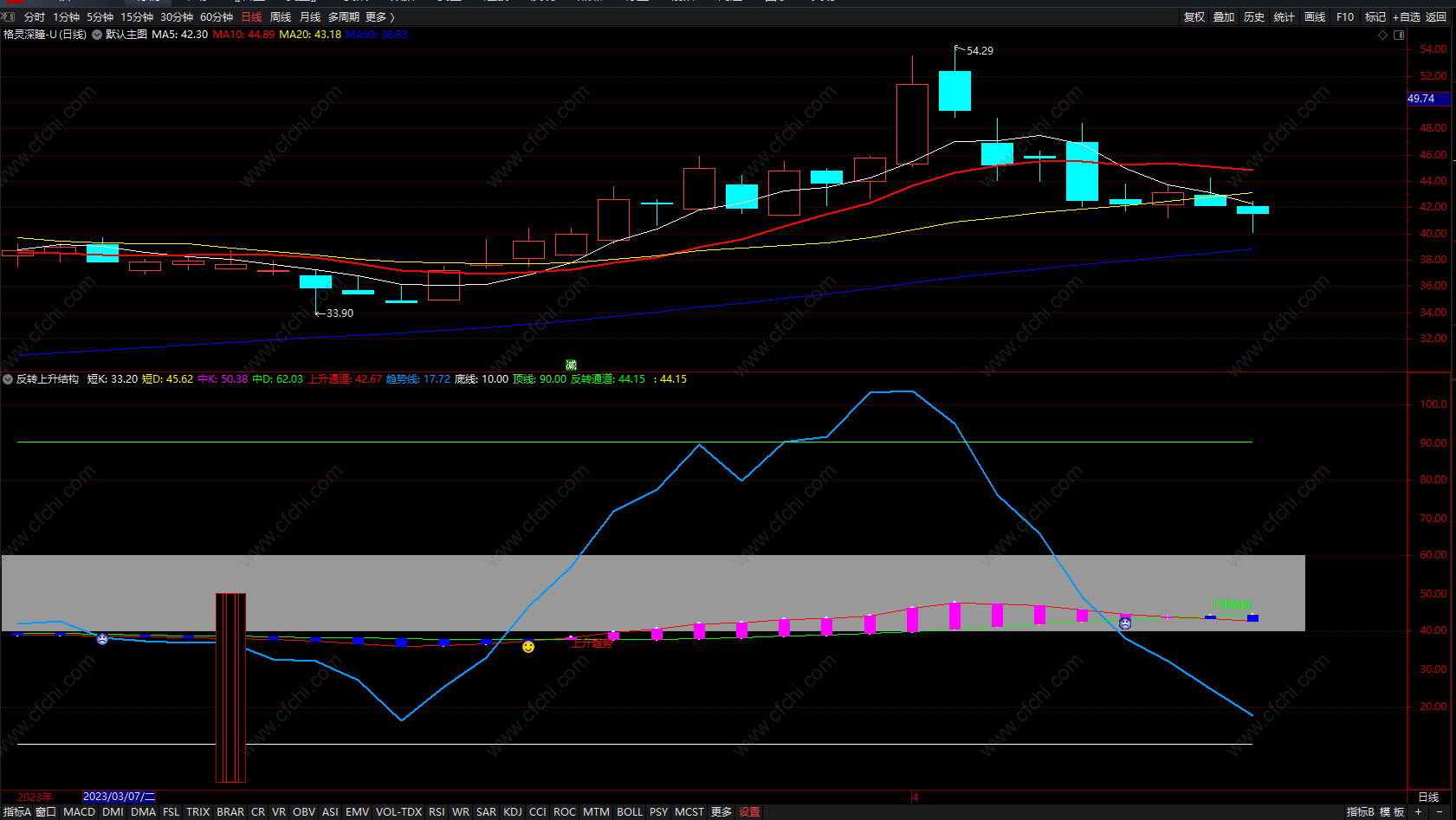
Task: Toggle the side panel icon beside diamond
Action: [1399, 36]
